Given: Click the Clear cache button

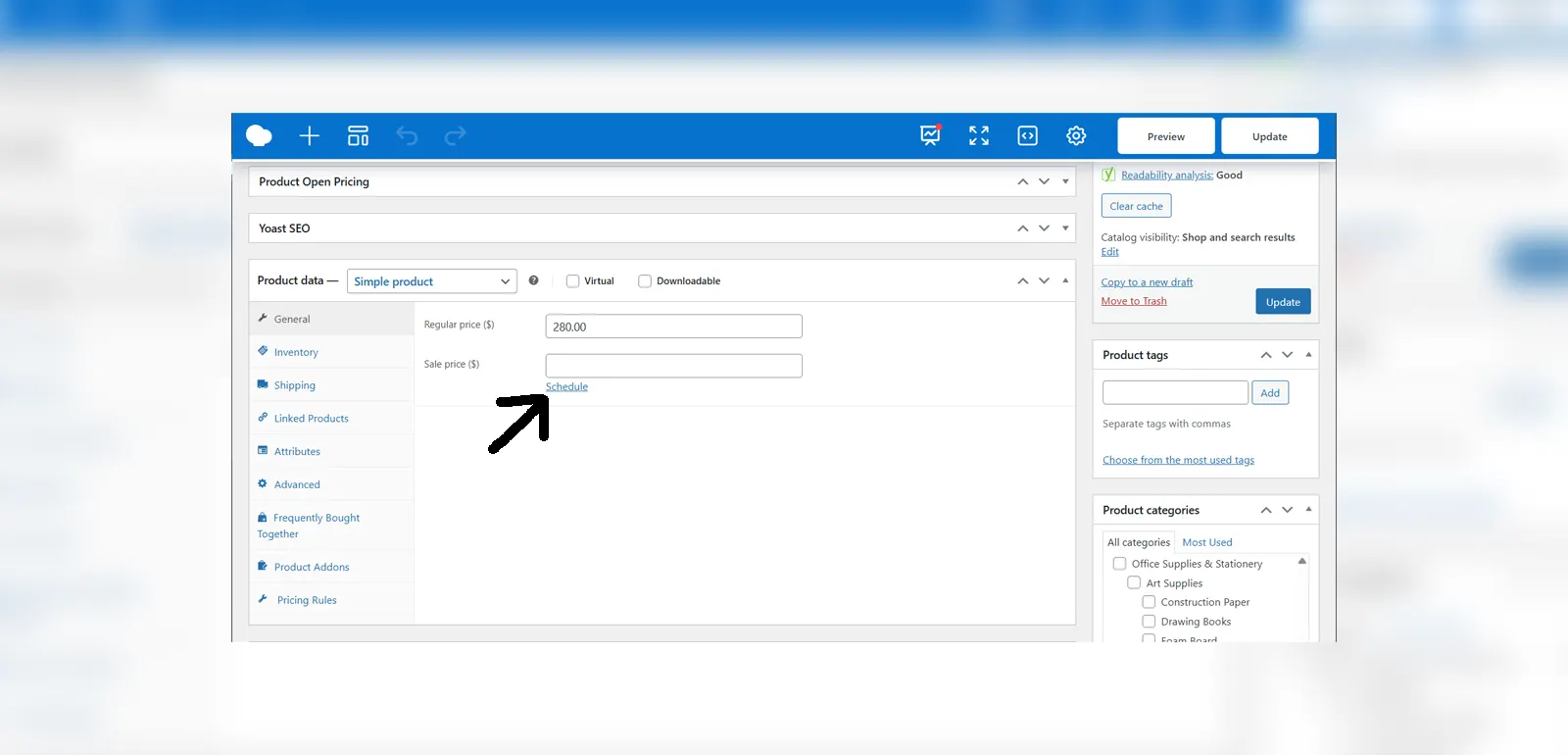Looking at the screenshot, I should click(1136, 206).
